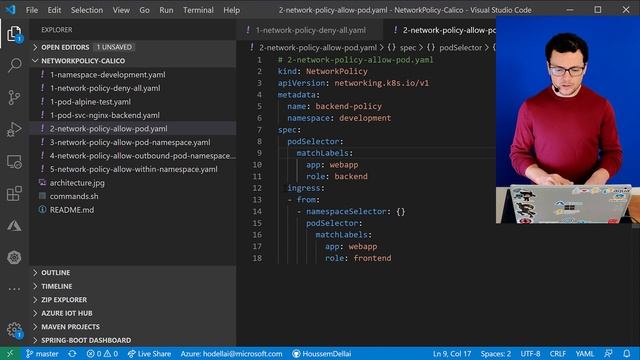Viewport: 640px width, 360px height.
Task: Open 5-network-policy-allow-within-namespace.yaml file
Action: coord(133,169)
